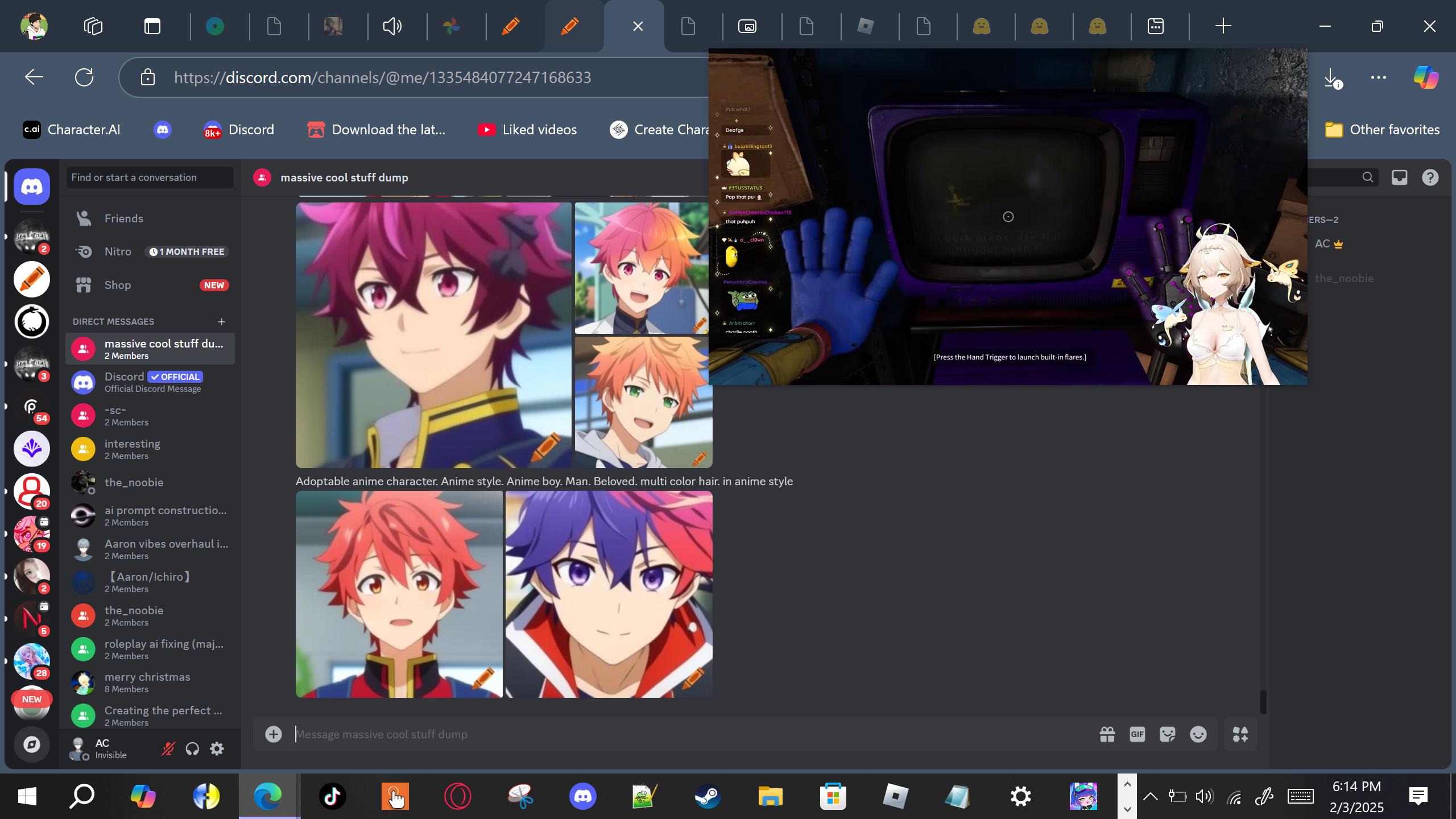Viewport: 1456px width, 819px height.
Task: Open the Copilot sidebar icon in Edge
Action: point(1426,77)
